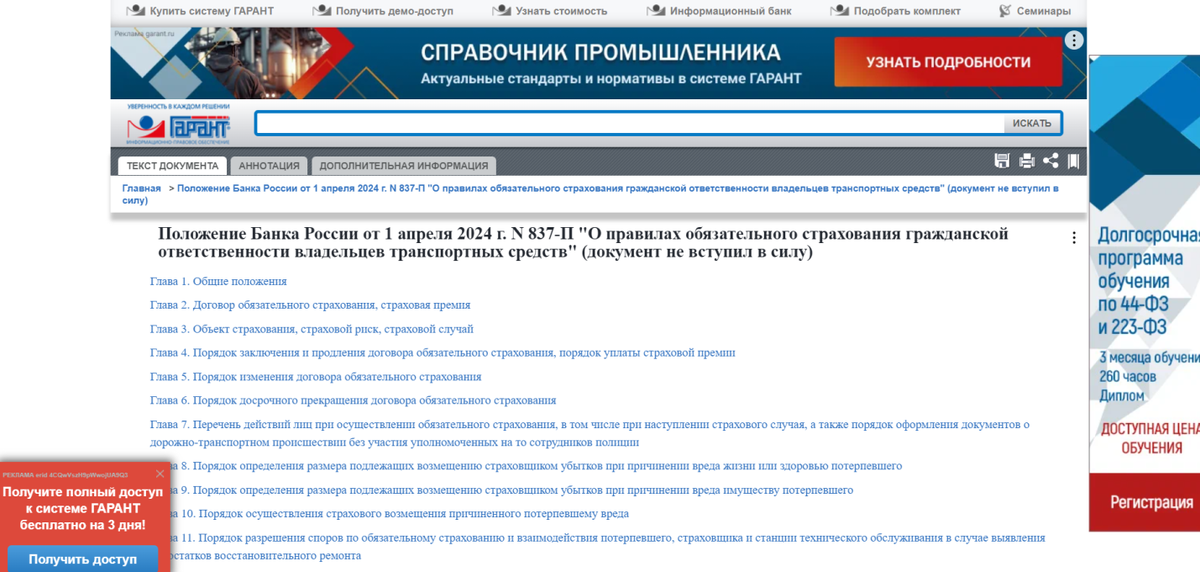This screenshot has height=572, width=1200.
Task: Open 'Глава 4. Порядок заключения и продления' link
Action: click(x=443, y=353)
